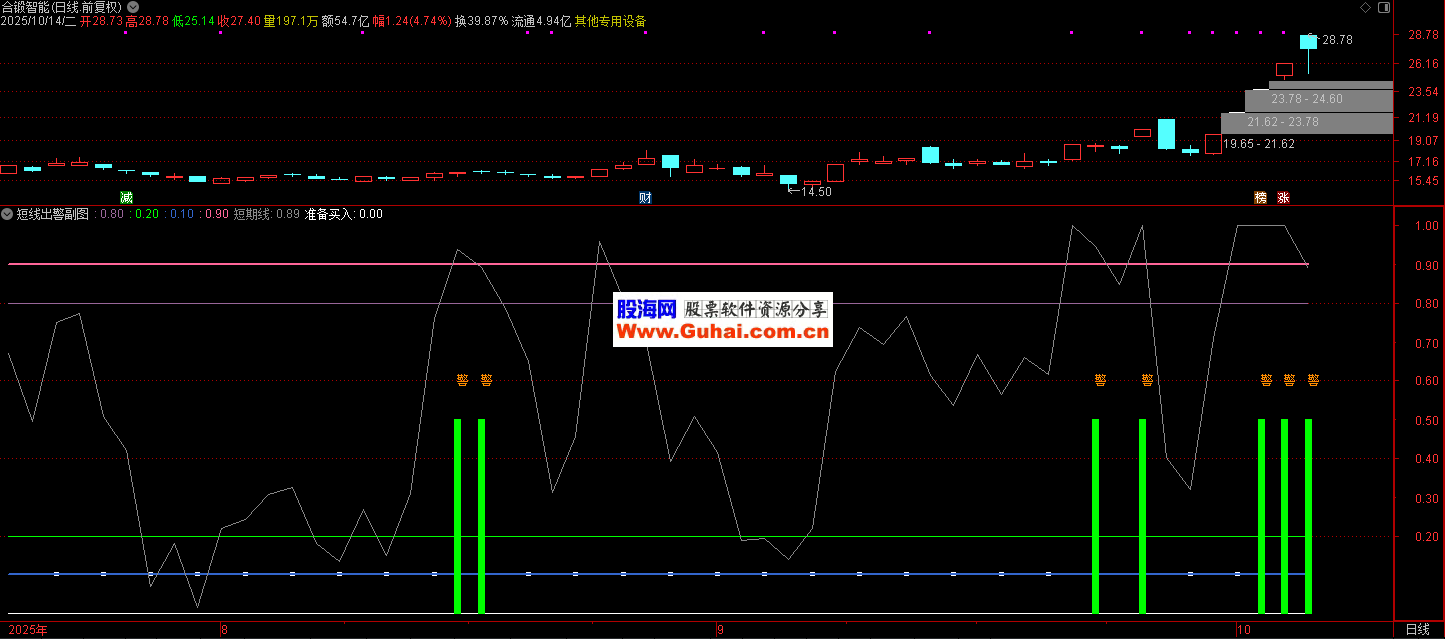Click the last 警 alert icon on right
Image resolution: width=1445 pixels, height=639 pixels.
[x=1313, y=380]
